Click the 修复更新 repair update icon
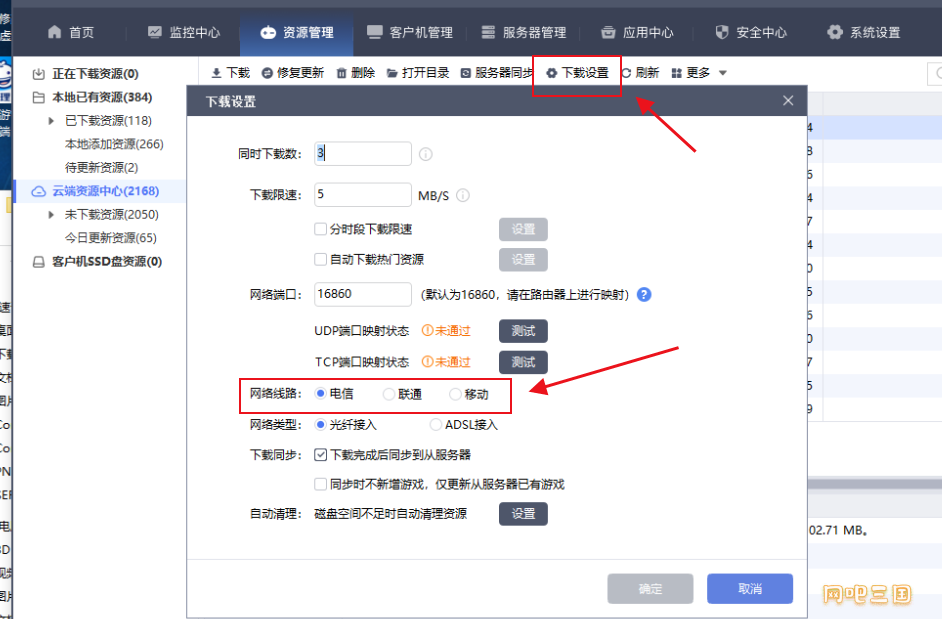The width and height of the screenshot is (942, 619). (268, 73)
